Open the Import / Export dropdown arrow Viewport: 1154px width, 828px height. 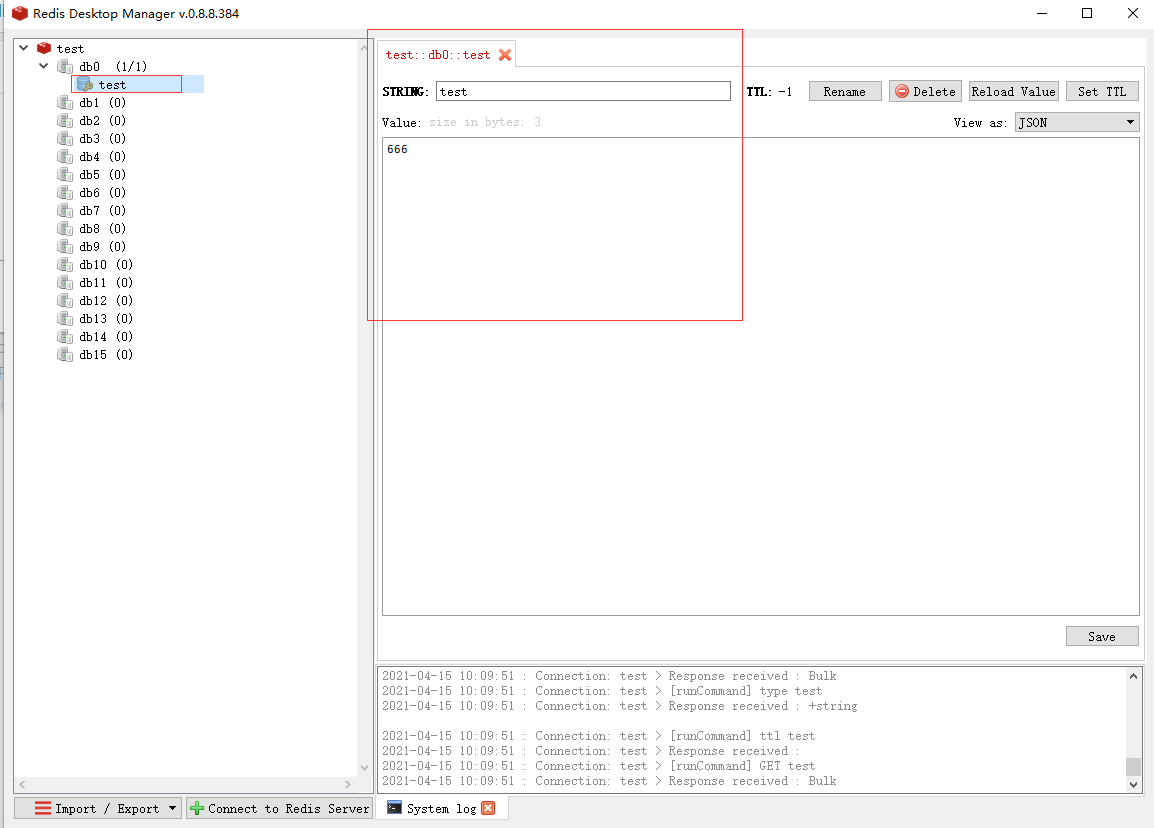click(170, 808)
